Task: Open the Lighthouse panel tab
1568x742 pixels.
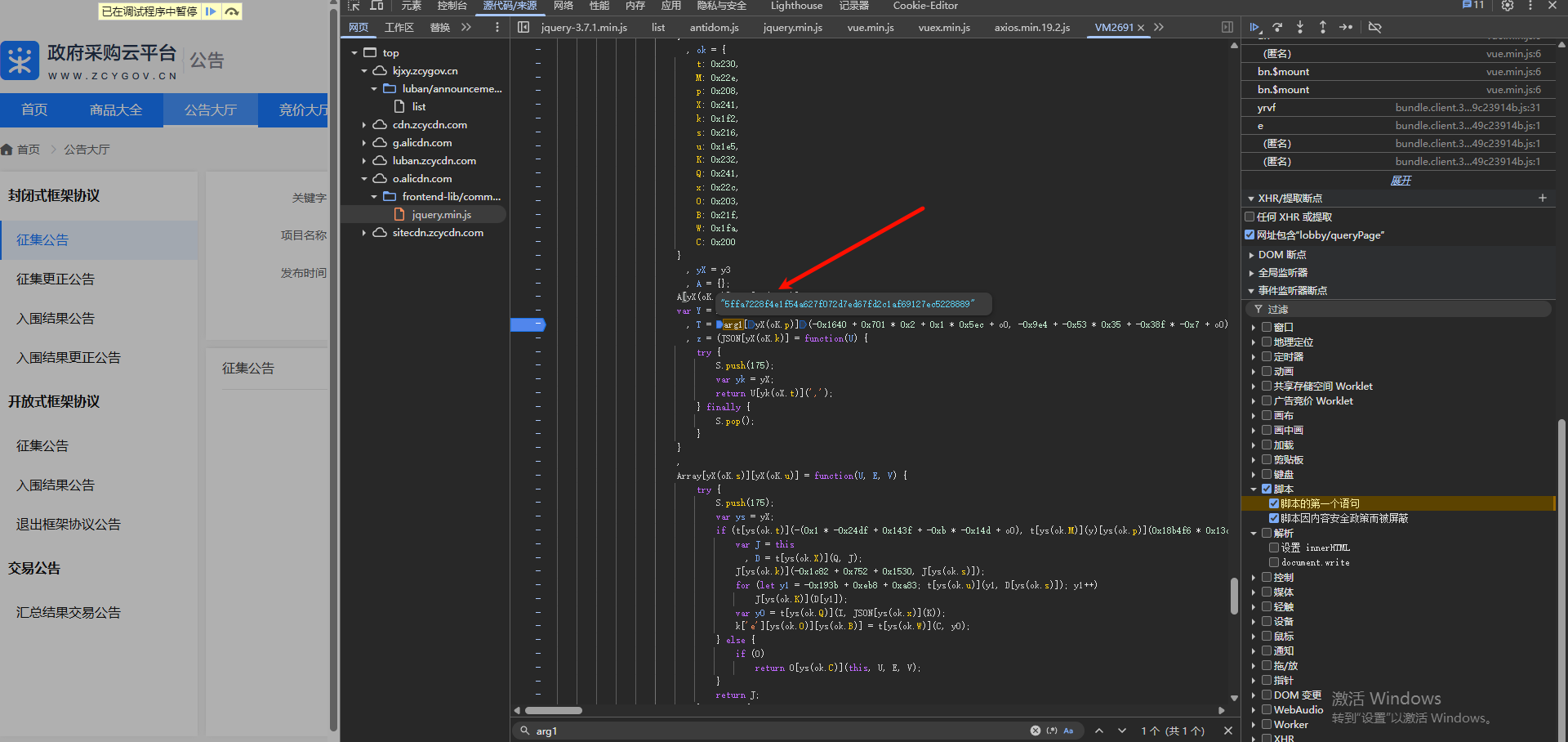Action: point(796,6)
